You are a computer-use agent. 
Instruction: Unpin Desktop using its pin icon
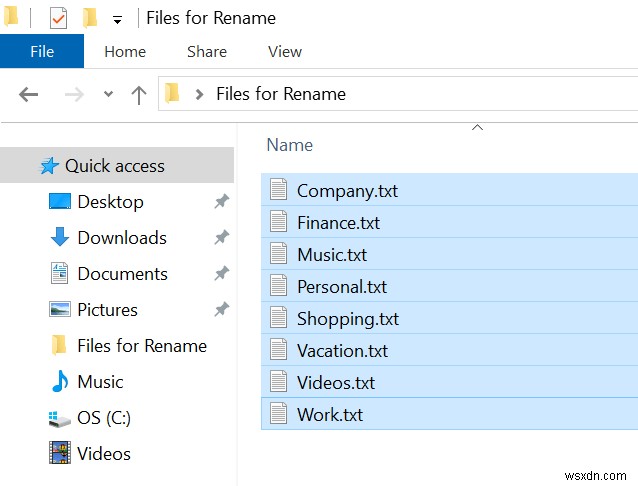[222, 201]
